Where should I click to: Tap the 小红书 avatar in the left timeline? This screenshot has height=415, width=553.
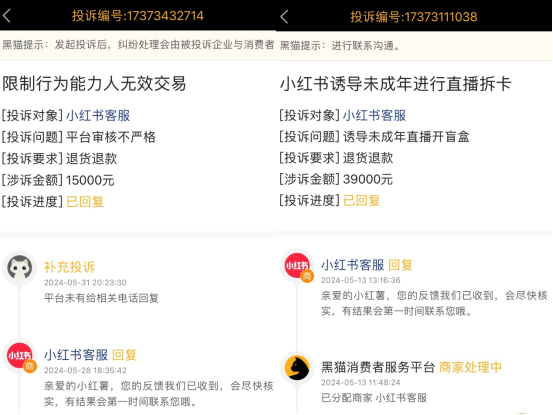pos(20,356)
